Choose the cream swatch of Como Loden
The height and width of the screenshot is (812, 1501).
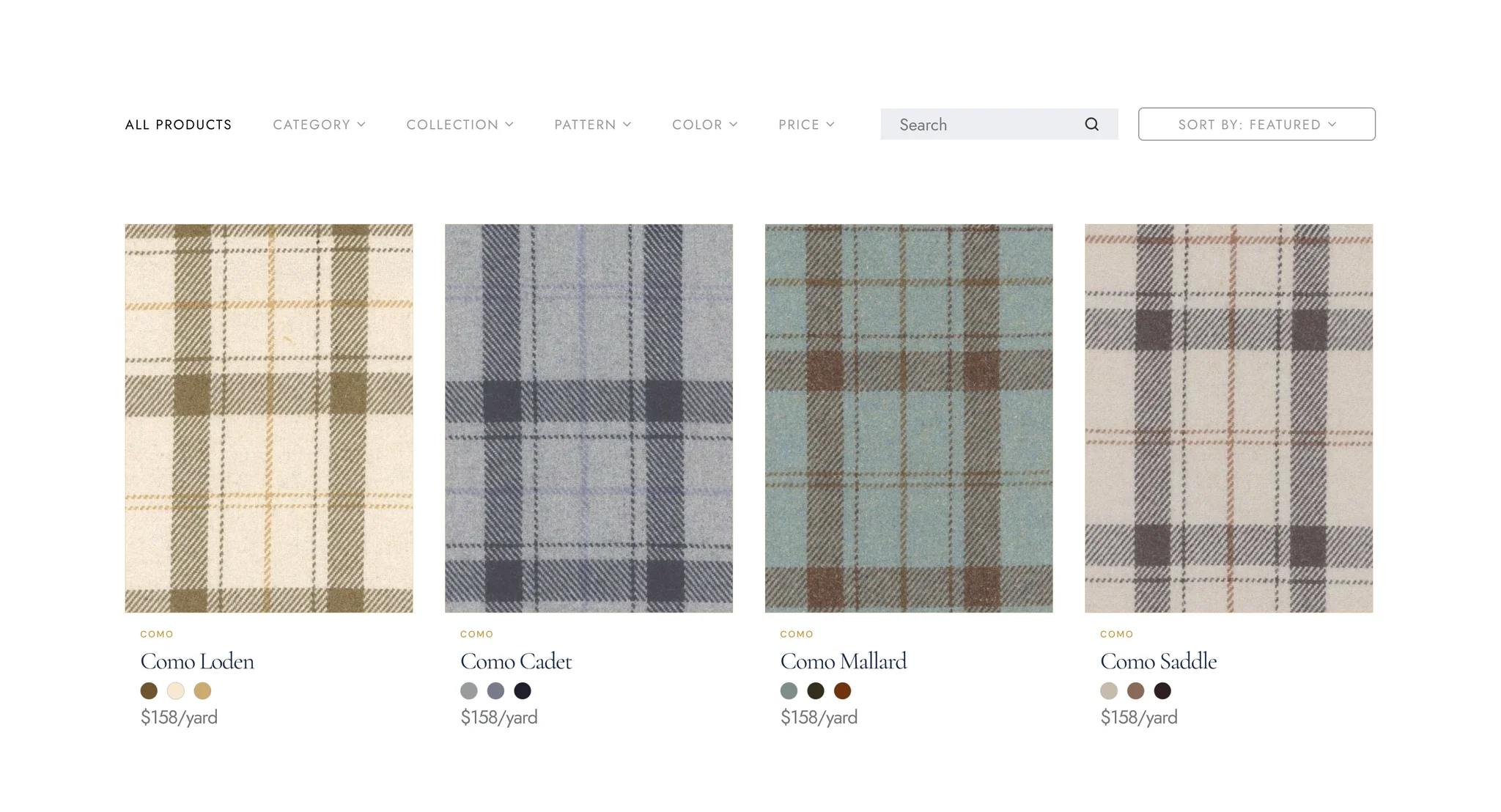tap(176, 690)
